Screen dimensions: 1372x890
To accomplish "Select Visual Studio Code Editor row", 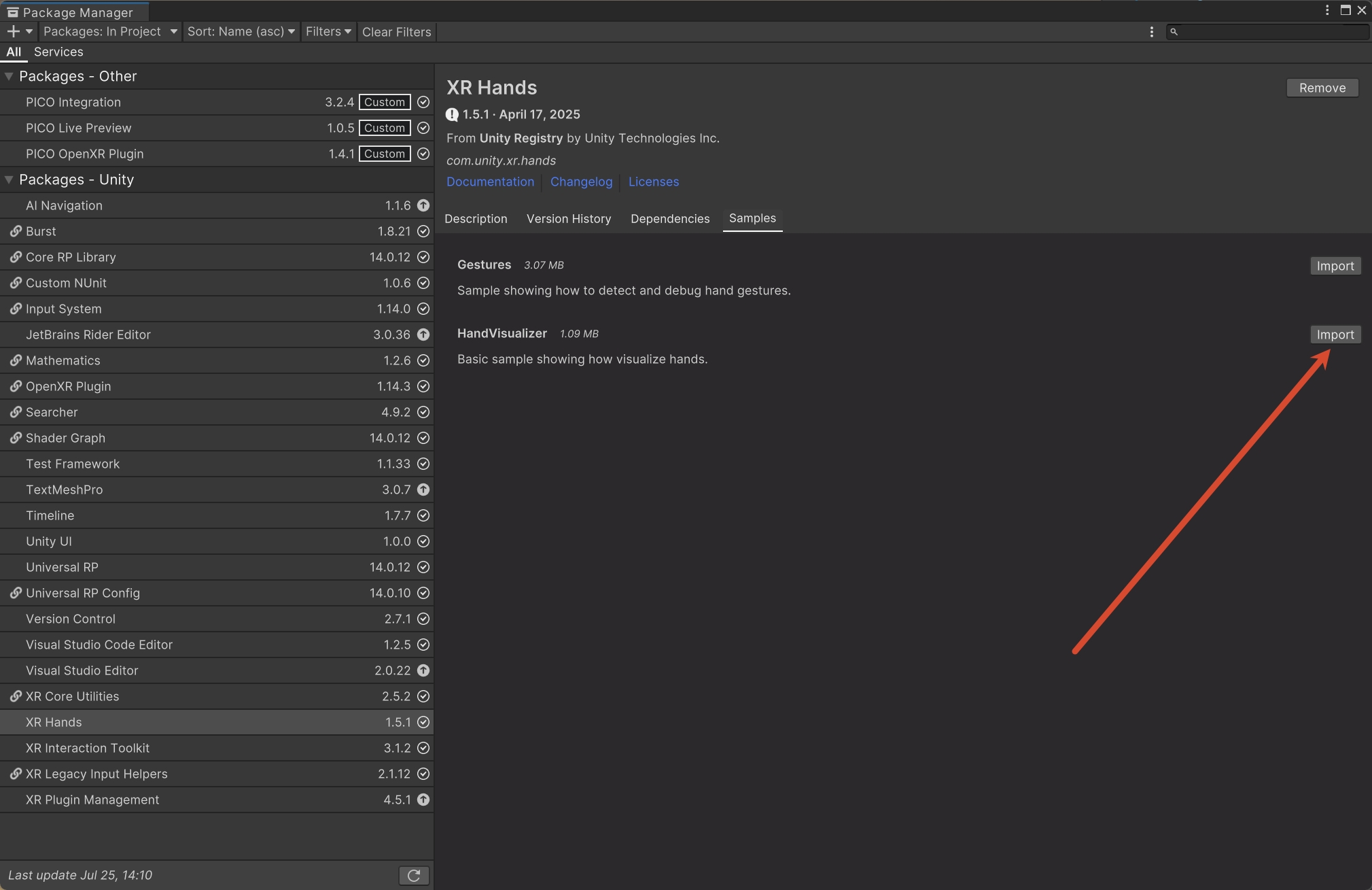I will tap(217, 645).
